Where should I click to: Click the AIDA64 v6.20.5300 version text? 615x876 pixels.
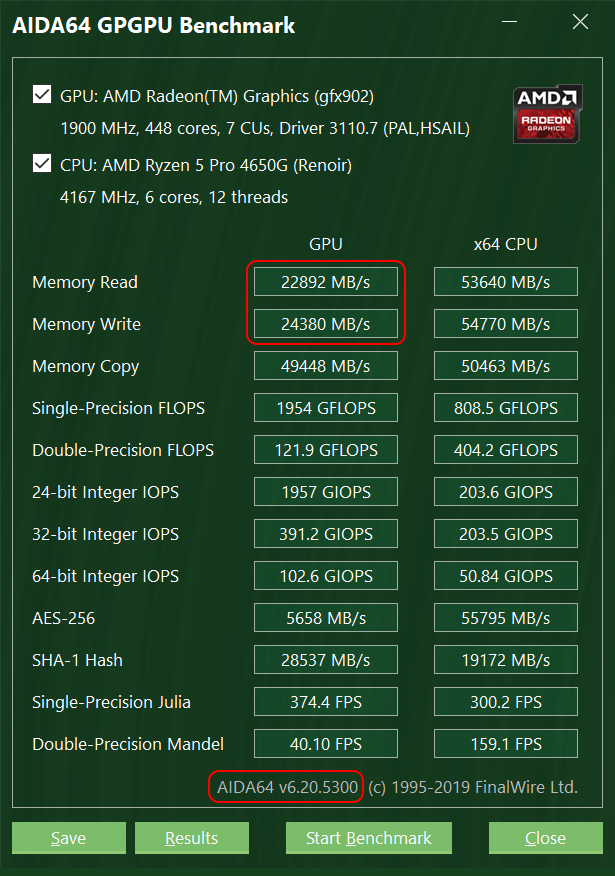(x=287, y=786)
